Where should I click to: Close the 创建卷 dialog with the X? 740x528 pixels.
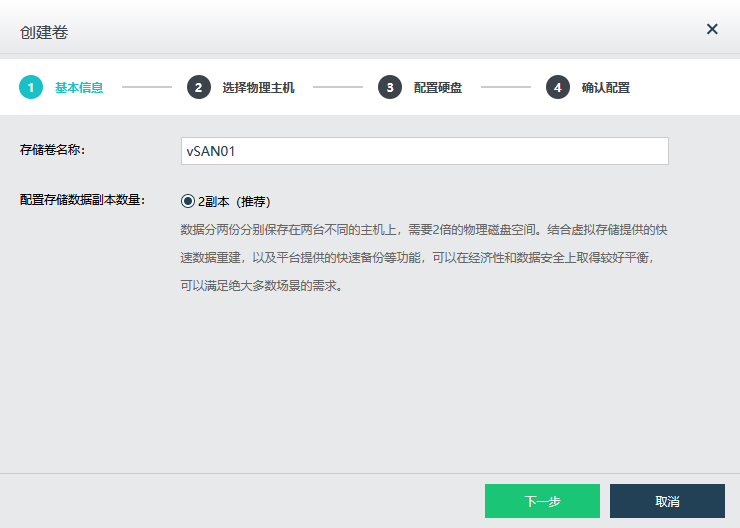point(712,29)
